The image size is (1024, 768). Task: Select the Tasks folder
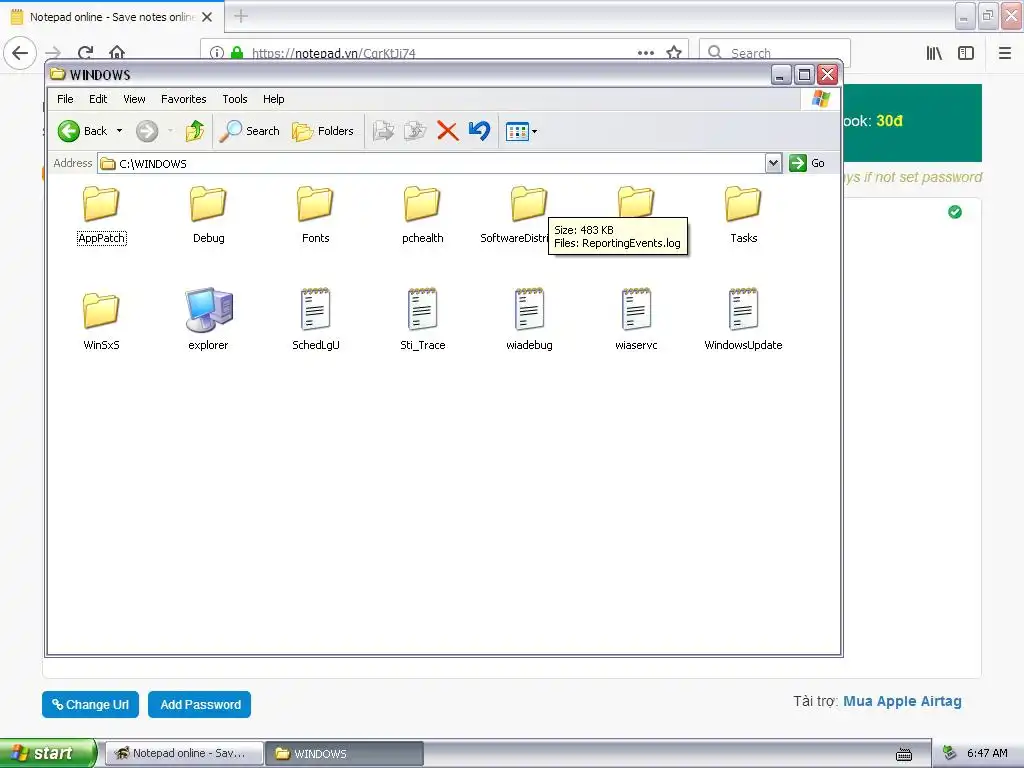743,216
